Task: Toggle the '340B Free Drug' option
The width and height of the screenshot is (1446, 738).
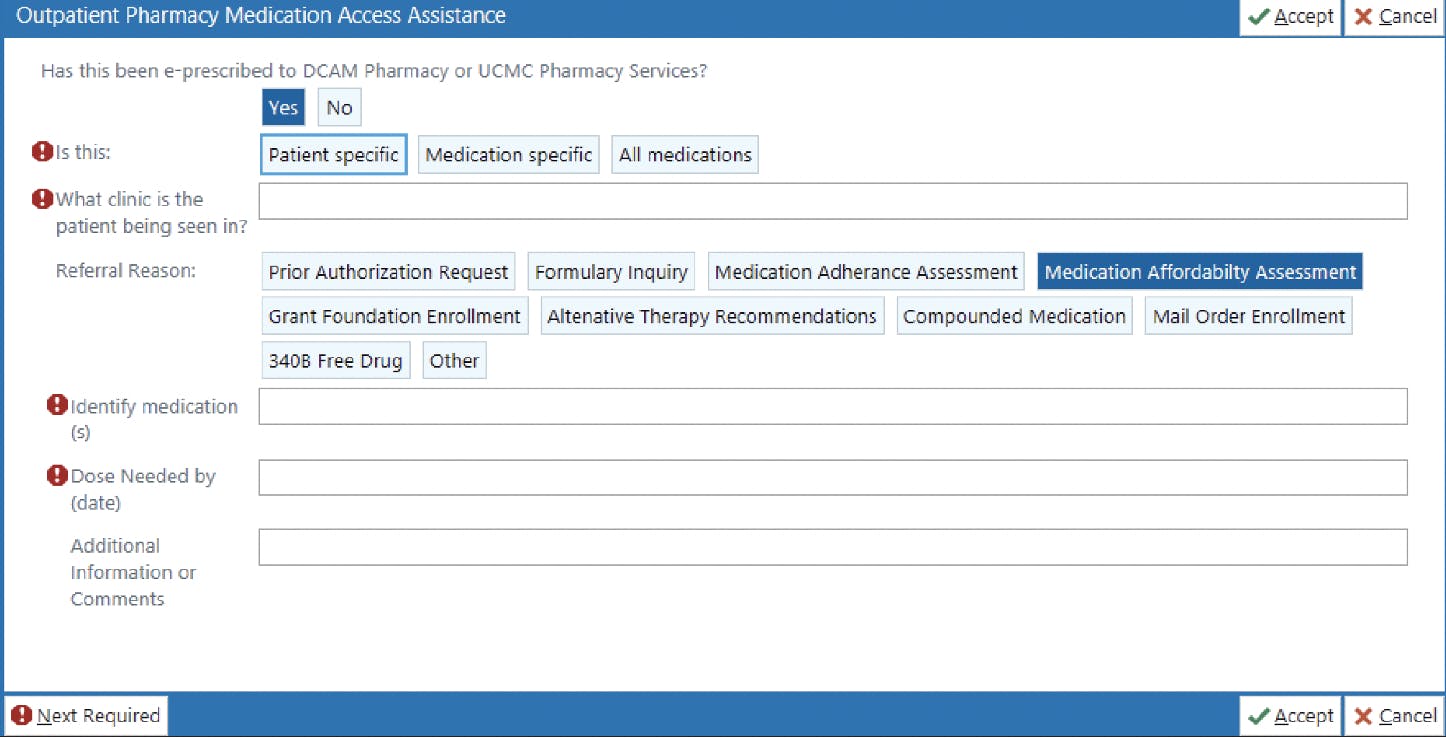Action: point(335,360)
